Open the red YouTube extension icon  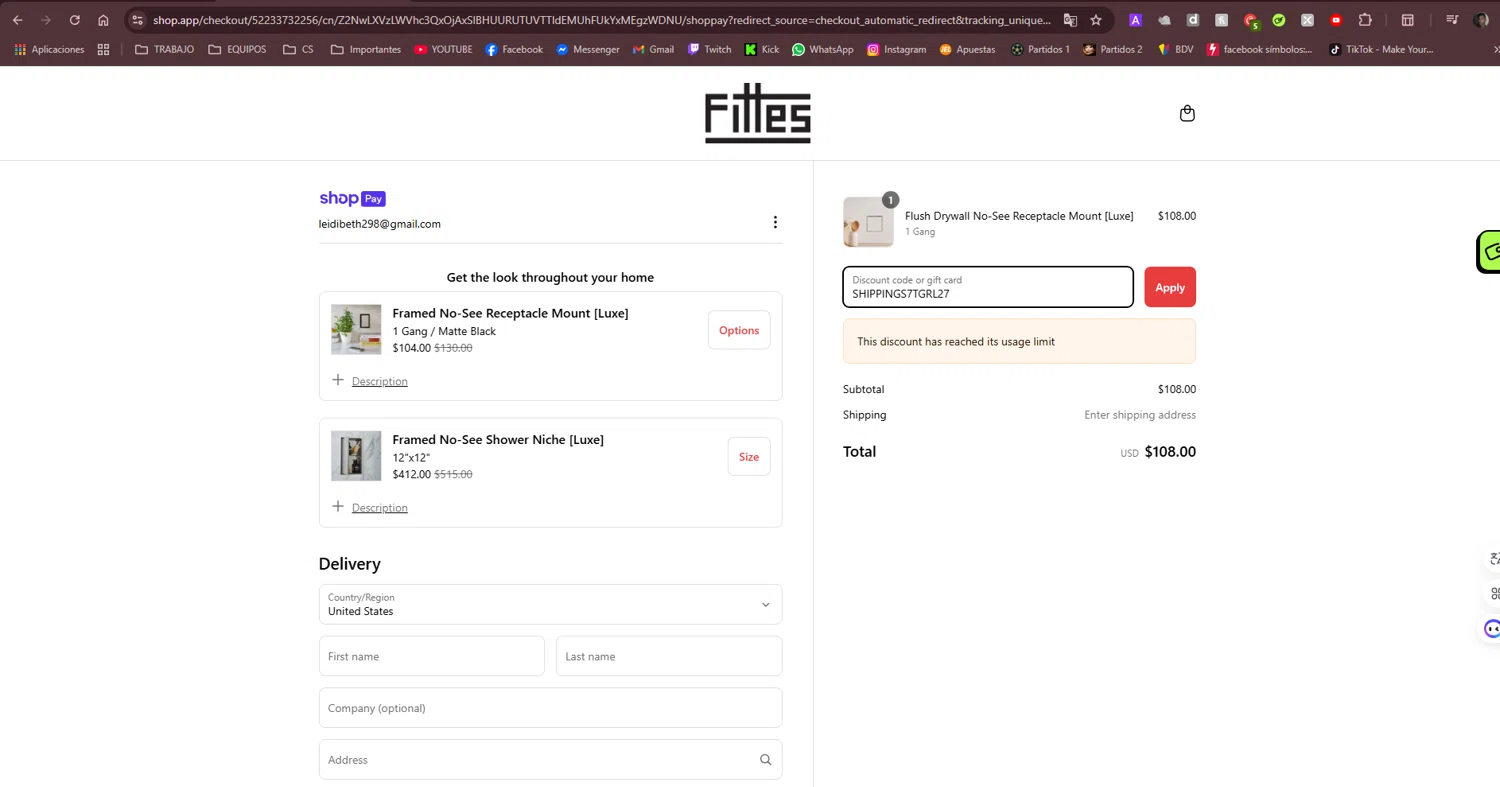1336,20
